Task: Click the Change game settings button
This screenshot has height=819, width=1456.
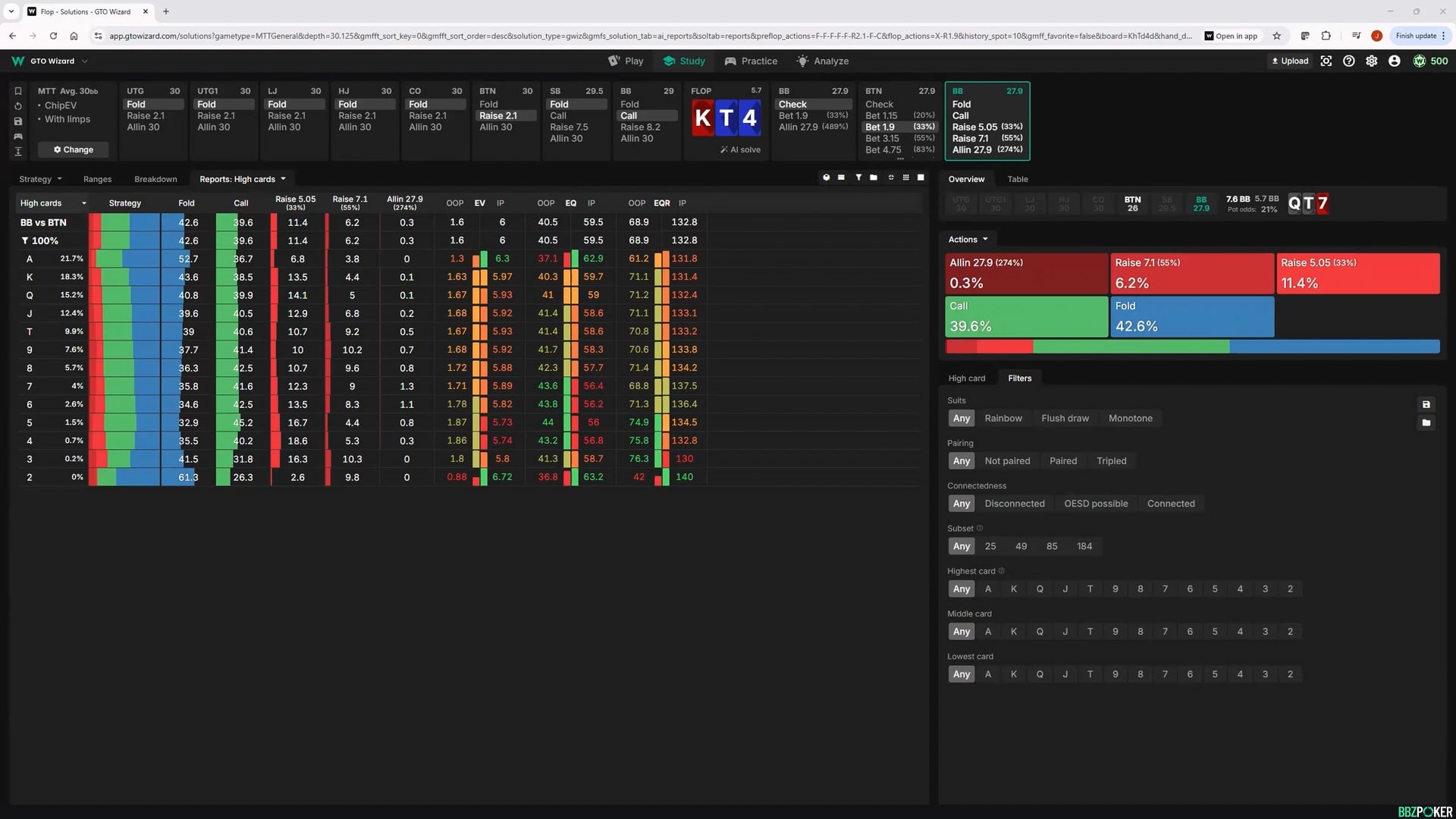Action: (73, 149)
